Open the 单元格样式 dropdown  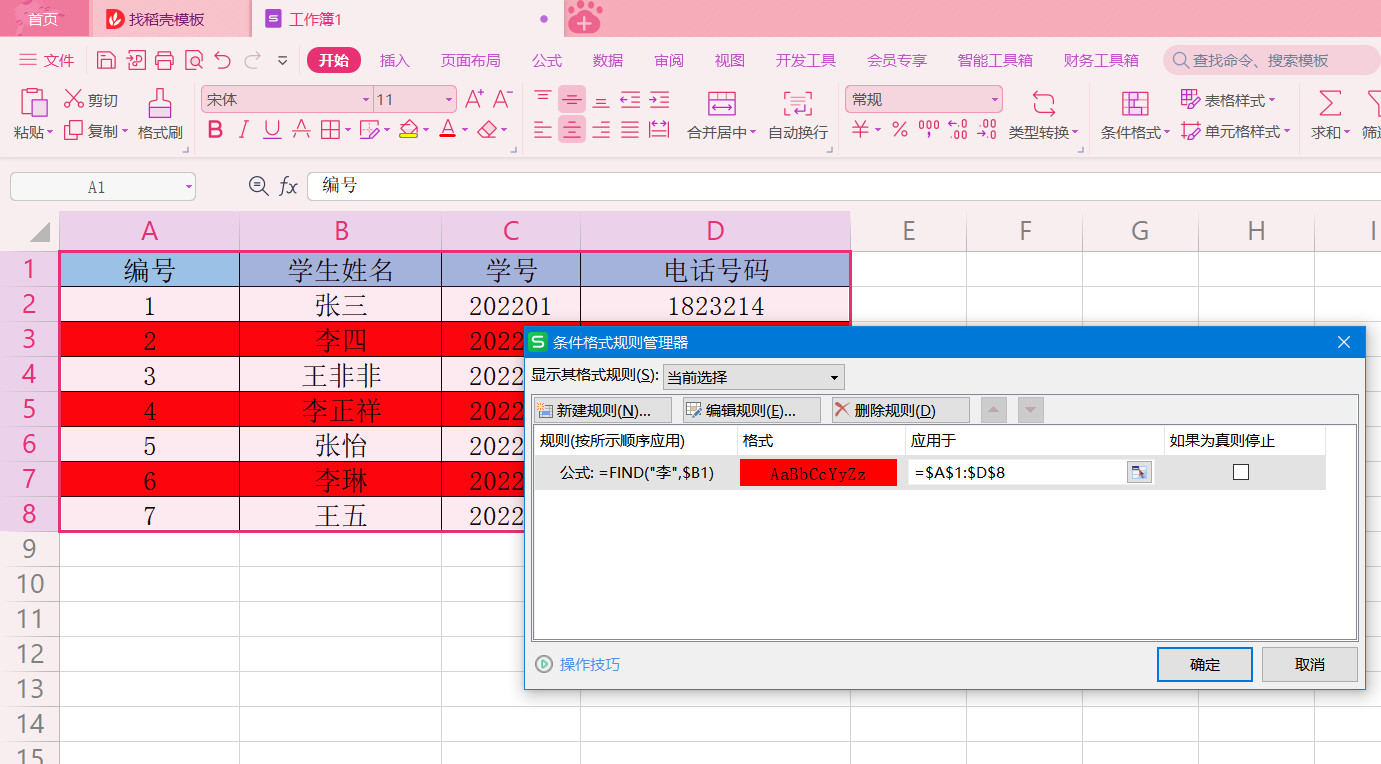tap(1235, 131)
